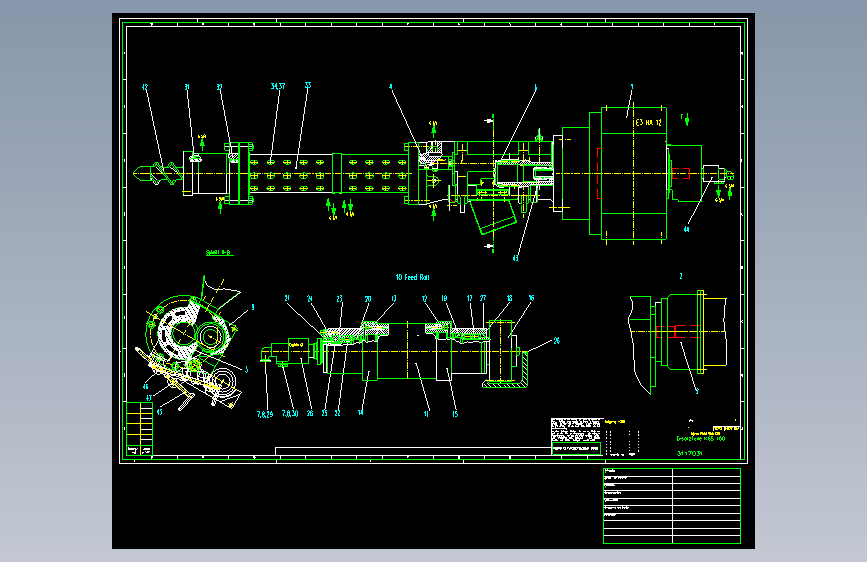Click callout '27' above the feed roll
The image size is (867, 562).
pyautogui.click(x=483, y=298)
